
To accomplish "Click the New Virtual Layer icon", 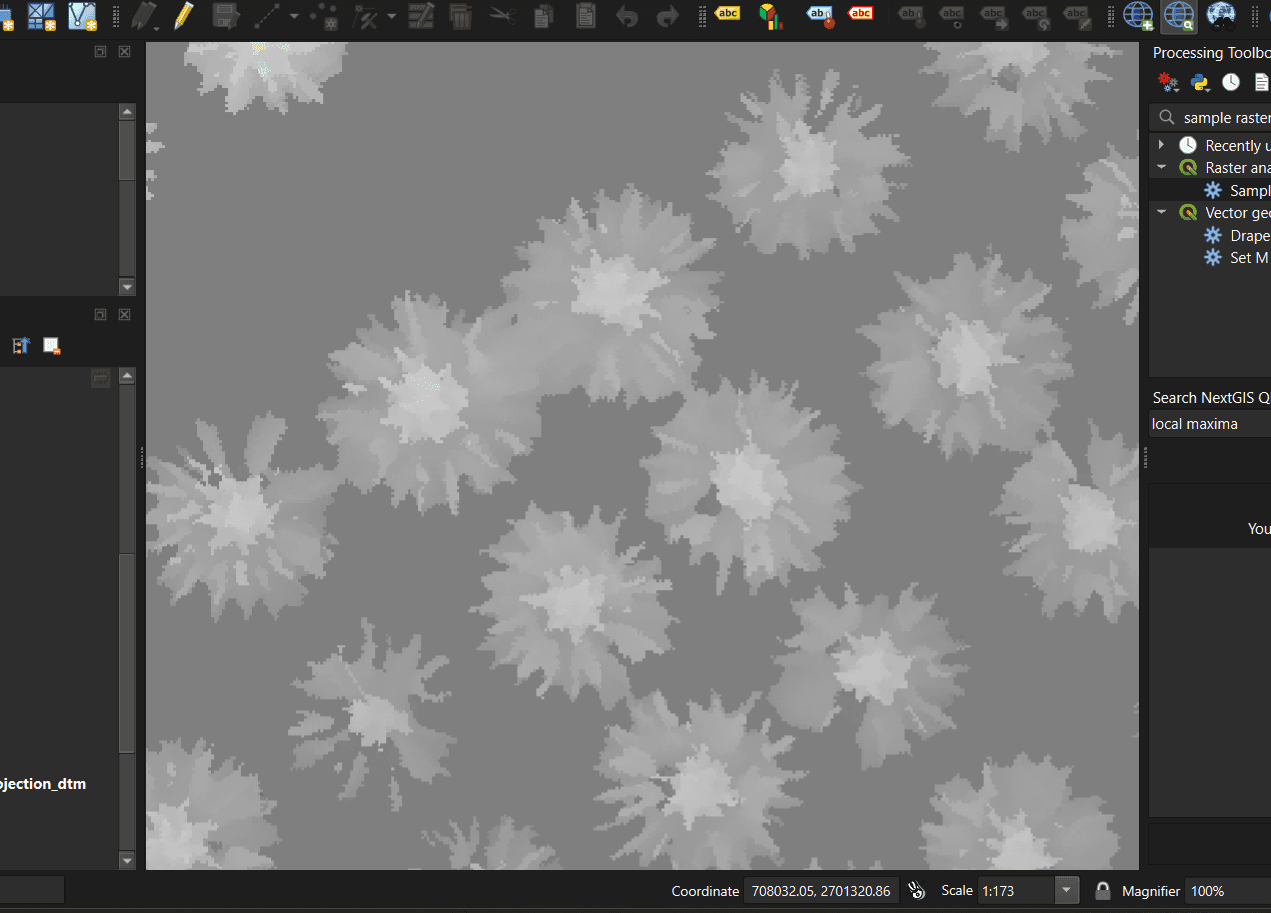I will pyautogui.click(x=82, y=14).
